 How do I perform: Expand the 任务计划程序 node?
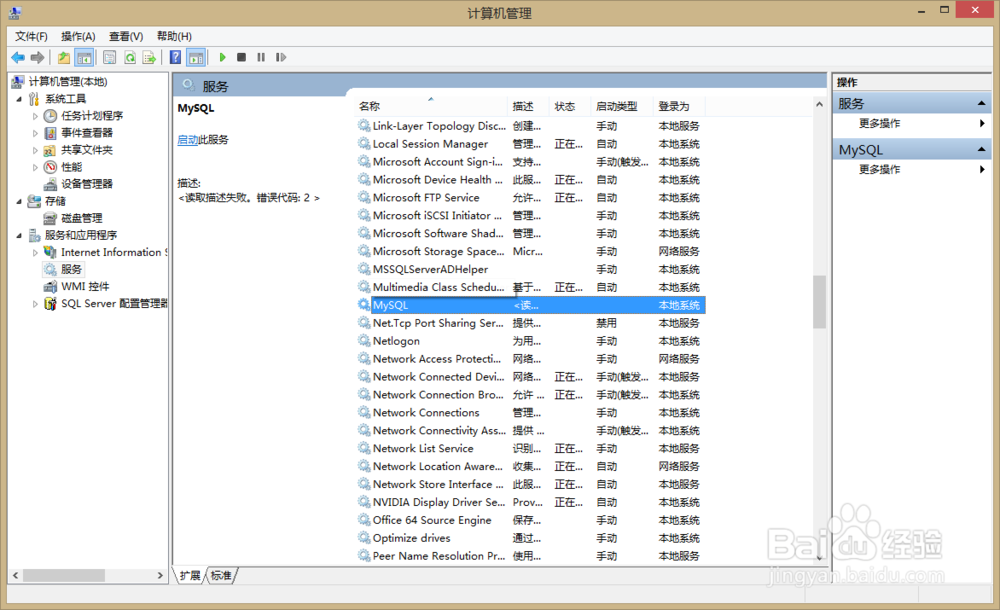35,116
